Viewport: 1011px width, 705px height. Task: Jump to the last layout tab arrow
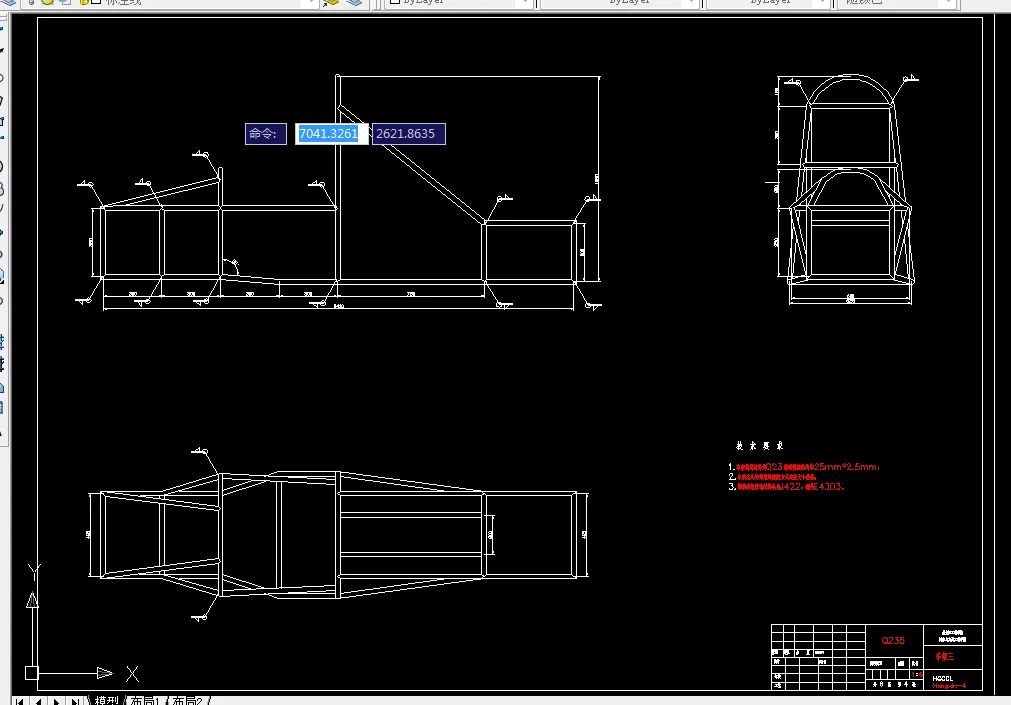point(75,701)
